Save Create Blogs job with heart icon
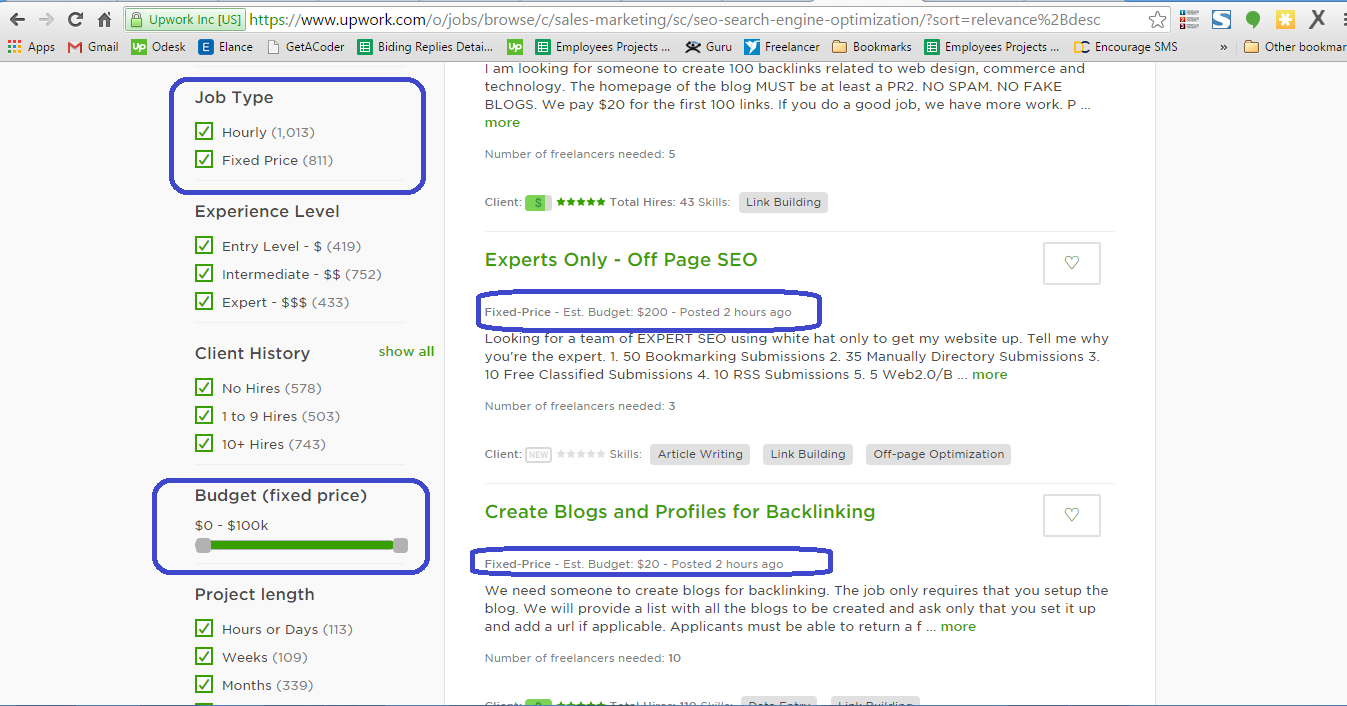 point(1072,515)
